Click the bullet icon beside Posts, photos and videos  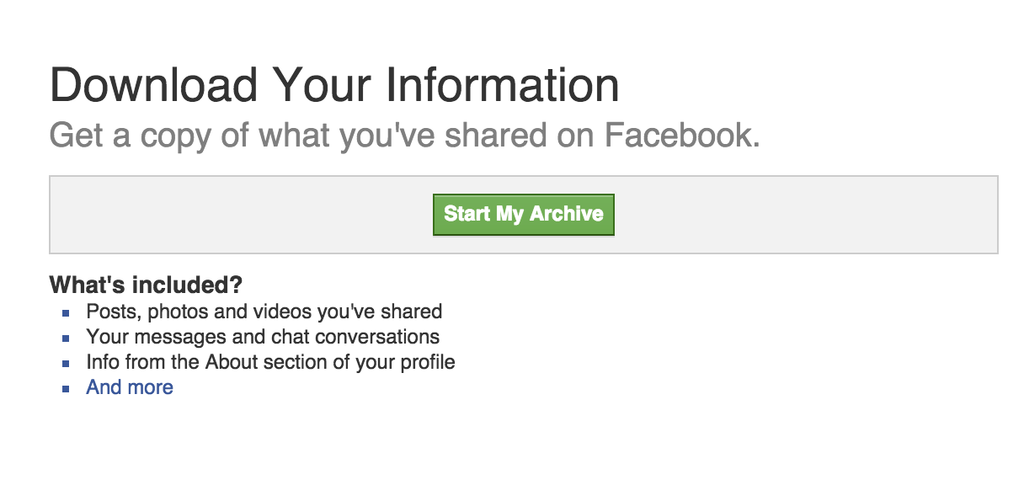[66, 313]
